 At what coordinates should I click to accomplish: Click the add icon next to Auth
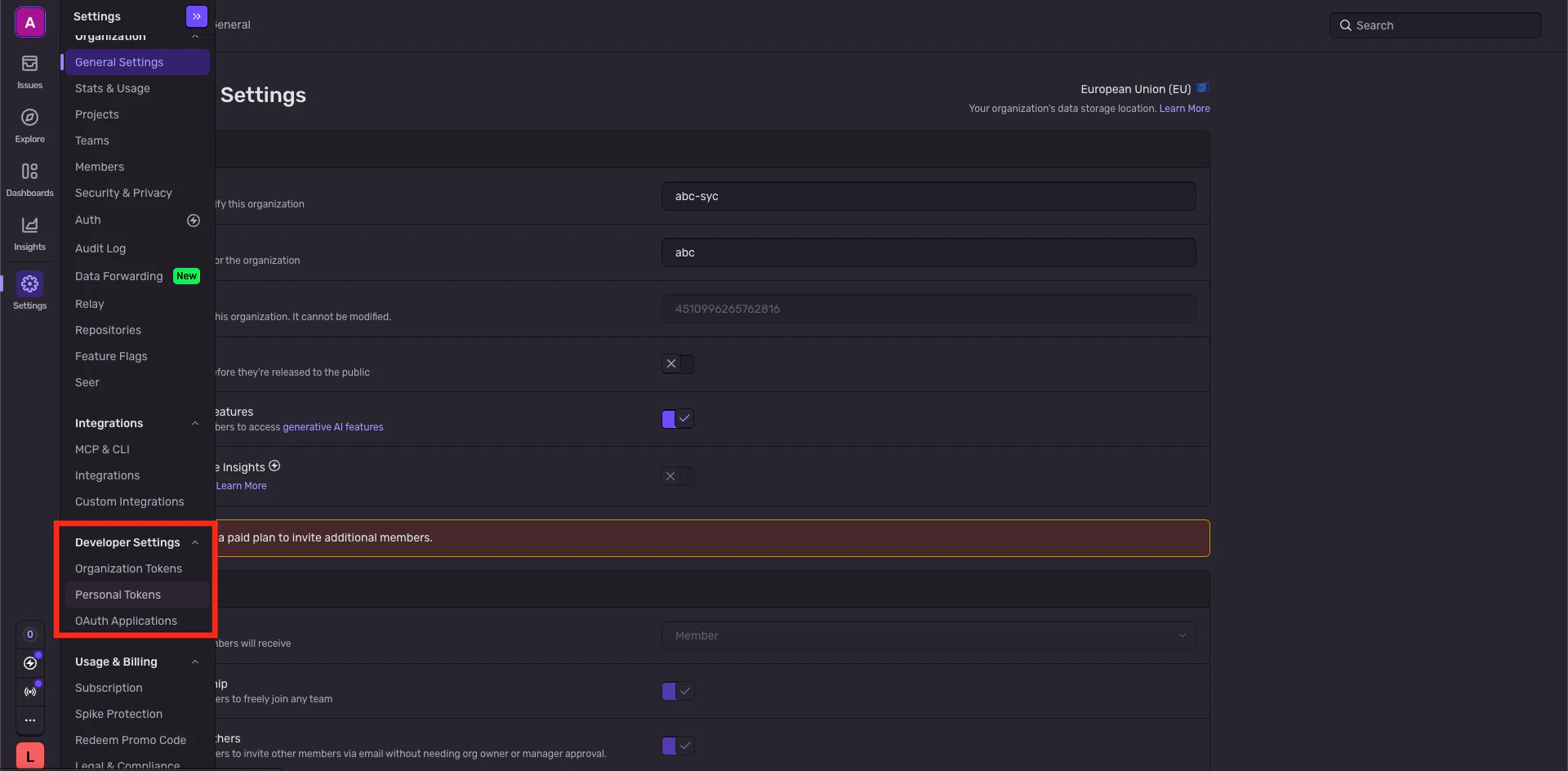tap(194, 220)
